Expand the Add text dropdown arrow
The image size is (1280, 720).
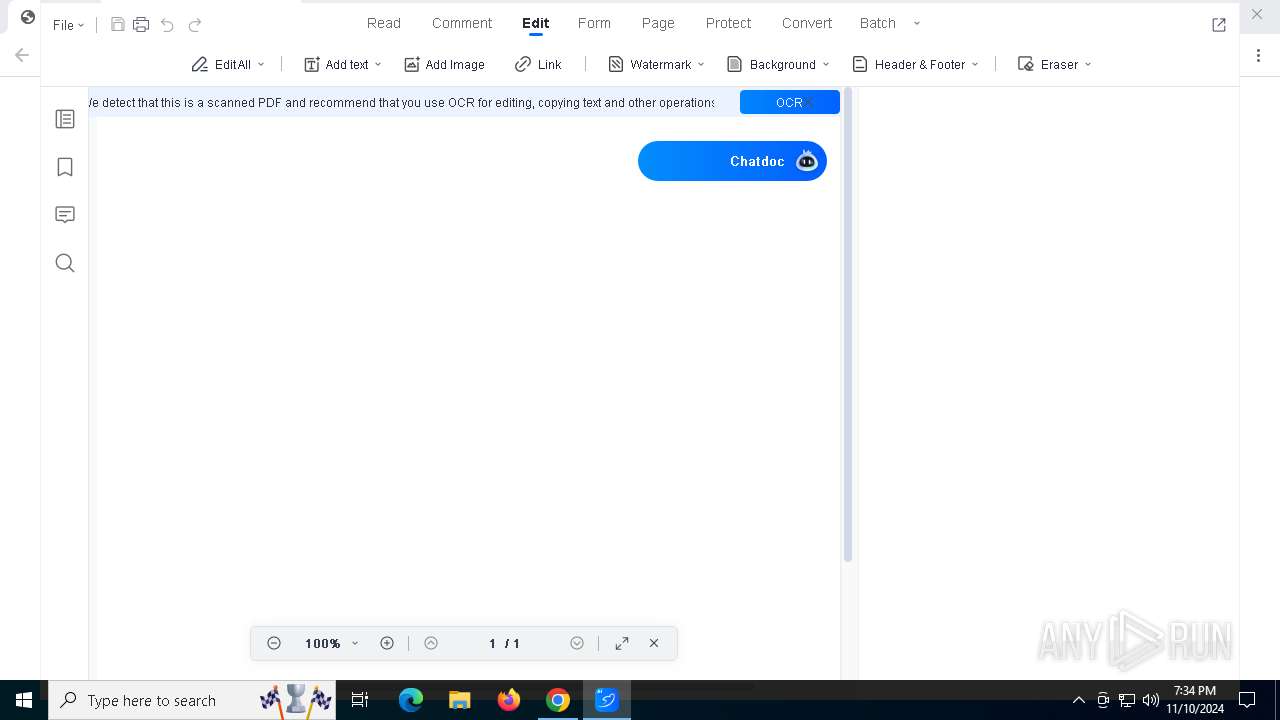pyautogui.click(x=378, y=64)
